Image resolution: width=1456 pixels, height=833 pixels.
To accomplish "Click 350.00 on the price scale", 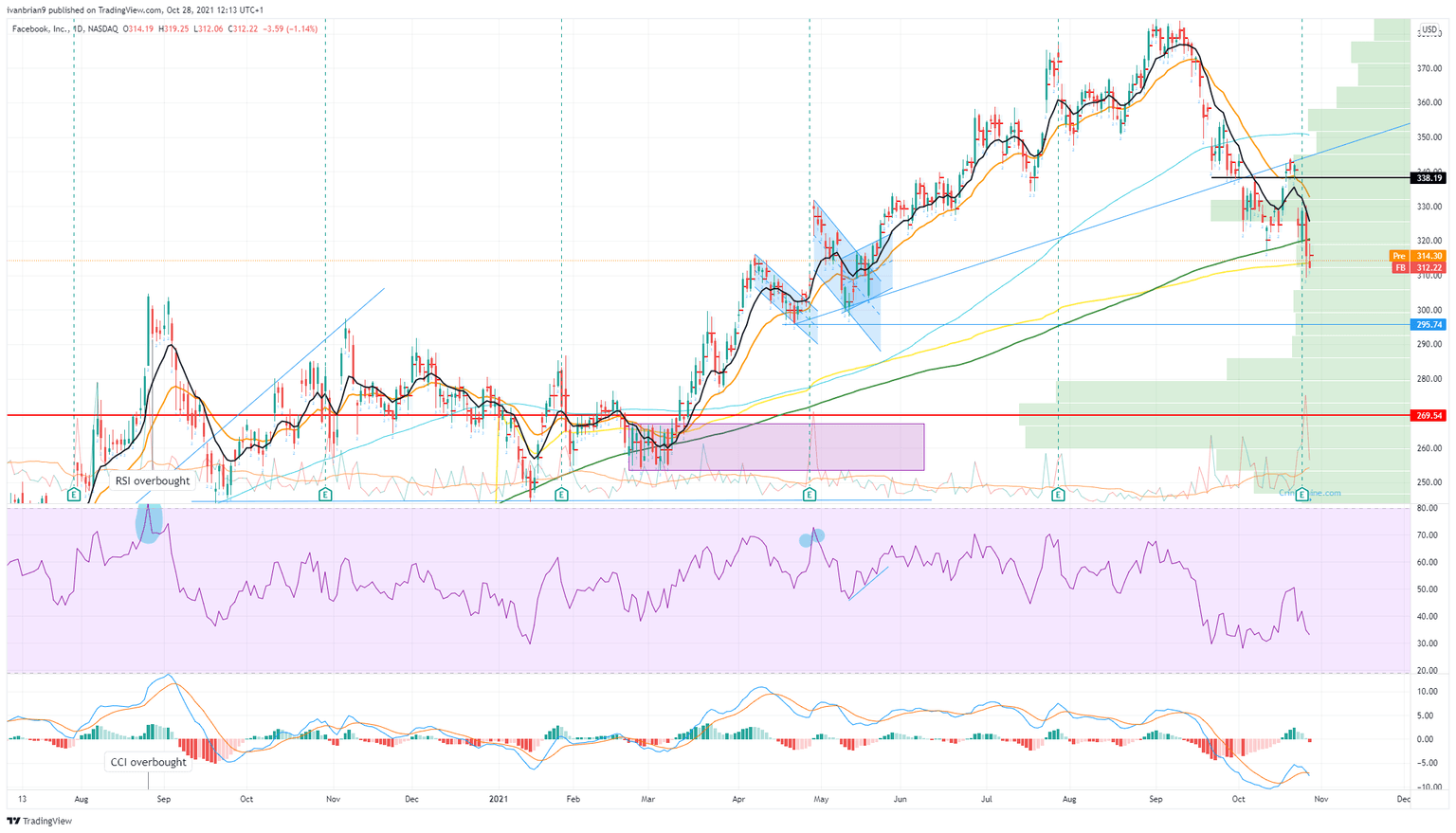I will [1429, 137].
